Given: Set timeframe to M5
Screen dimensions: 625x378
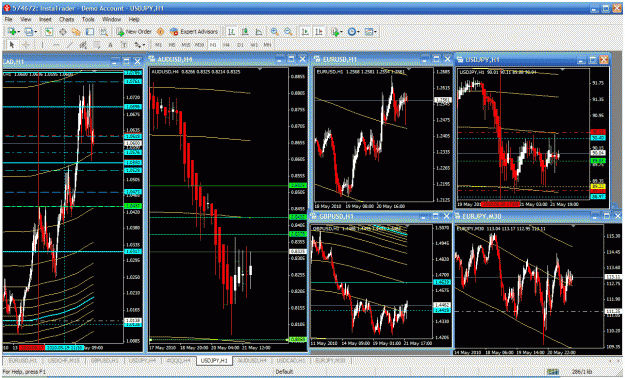Looking at the screenshot, I should coord(172,45).
